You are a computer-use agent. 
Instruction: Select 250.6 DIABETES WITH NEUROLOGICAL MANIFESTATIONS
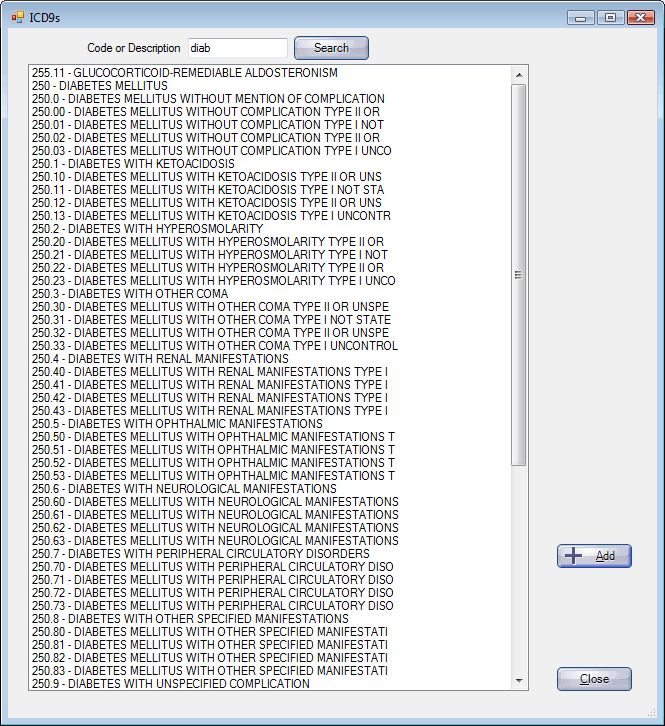pos(184,489)
